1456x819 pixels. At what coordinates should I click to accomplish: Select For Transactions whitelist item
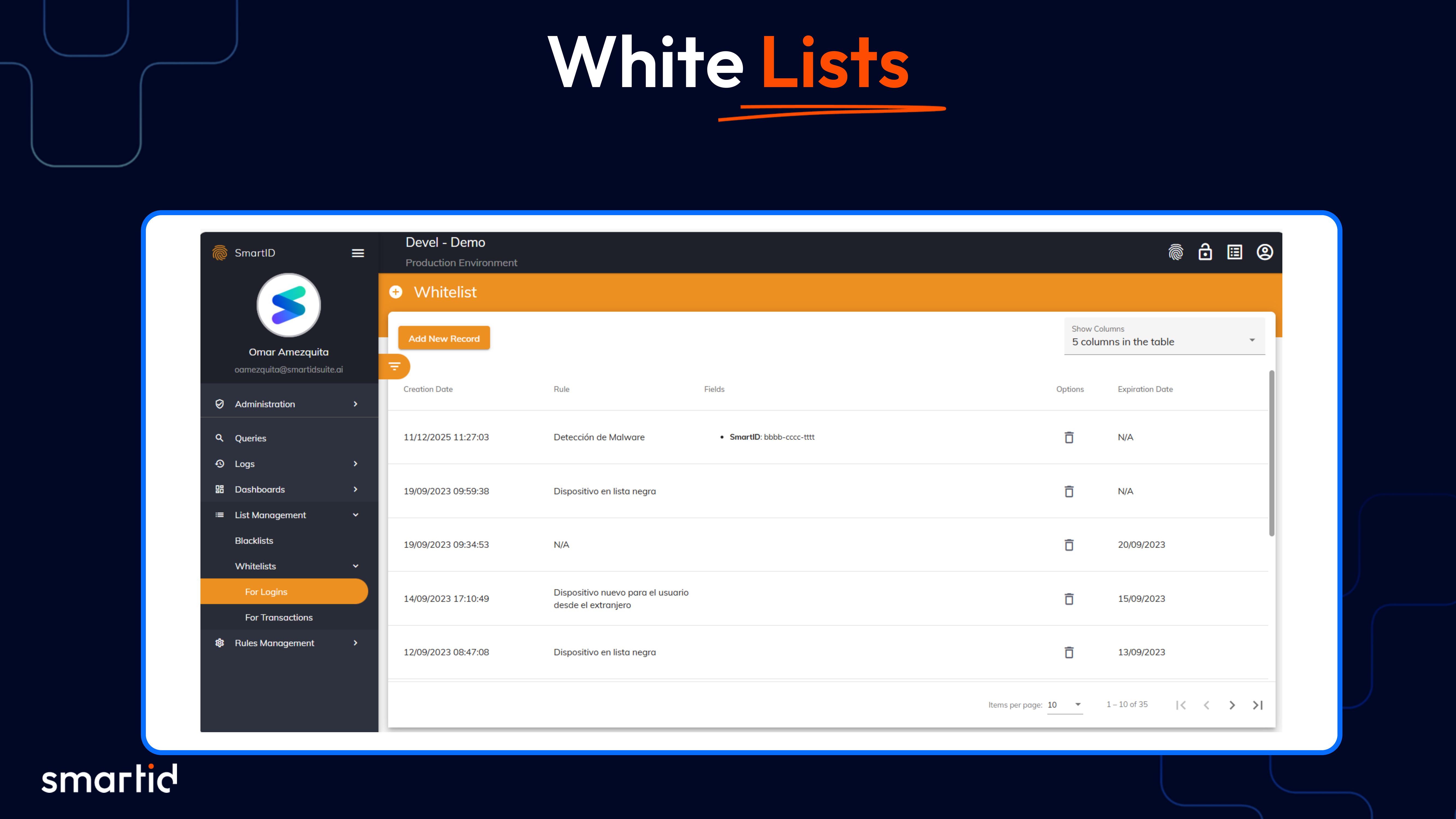279,618
